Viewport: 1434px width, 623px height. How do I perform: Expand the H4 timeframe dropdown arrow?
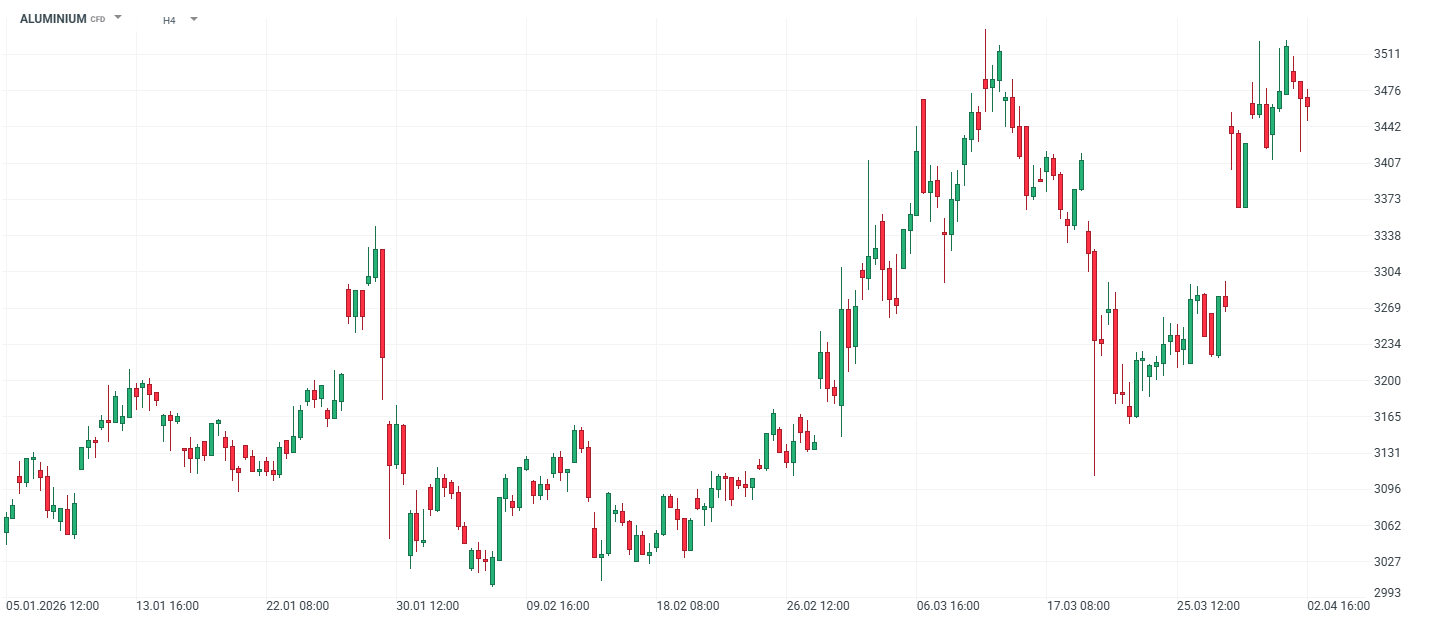(193, 19)
